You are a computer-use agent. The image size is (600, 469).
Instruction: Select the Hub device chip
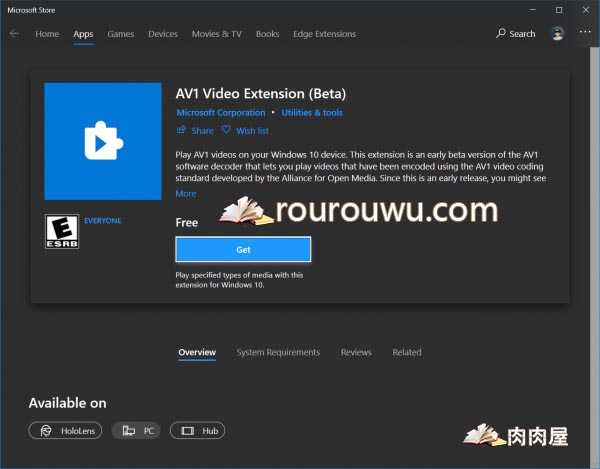pyautogui.click(x=197, y=431)
